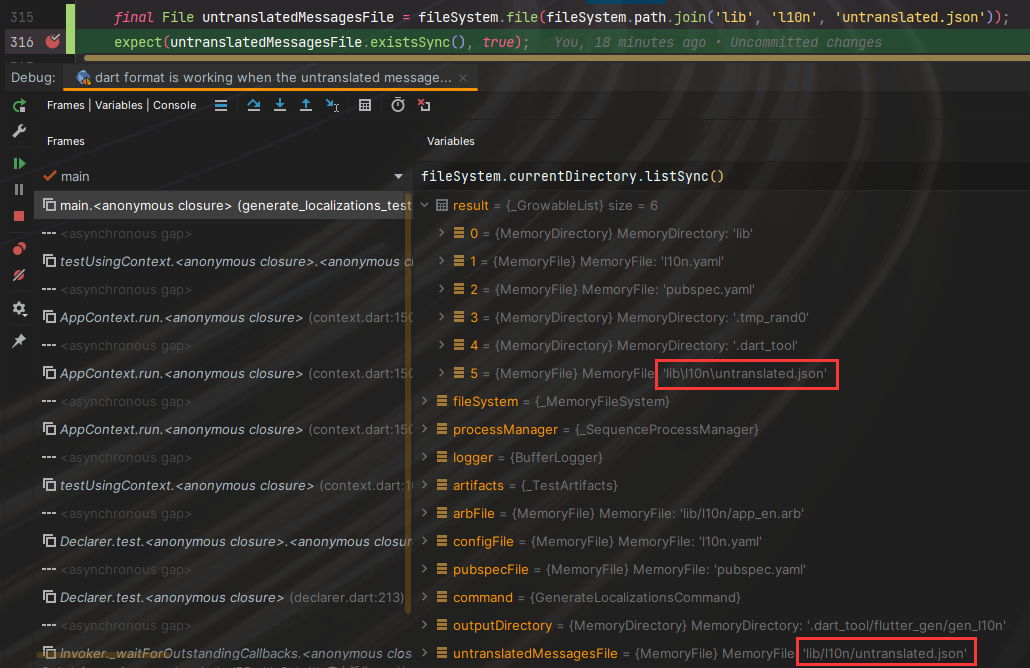
Task: Expand item 4 .dart_tool directory
Action: (441, 345)
